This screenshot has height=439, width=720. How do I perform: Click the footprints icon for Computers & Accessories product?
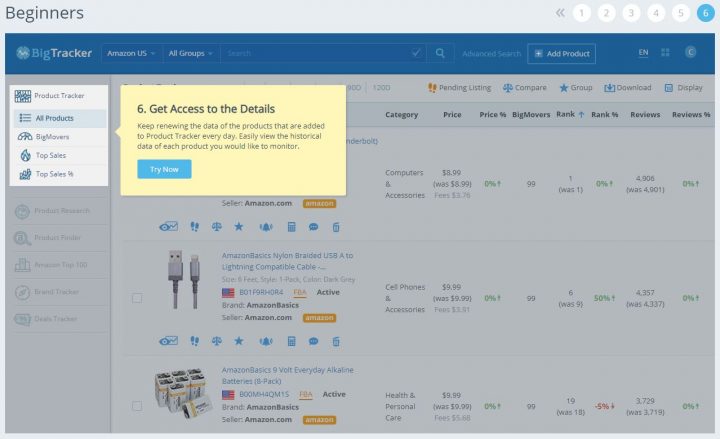click(x=195, y=227)
